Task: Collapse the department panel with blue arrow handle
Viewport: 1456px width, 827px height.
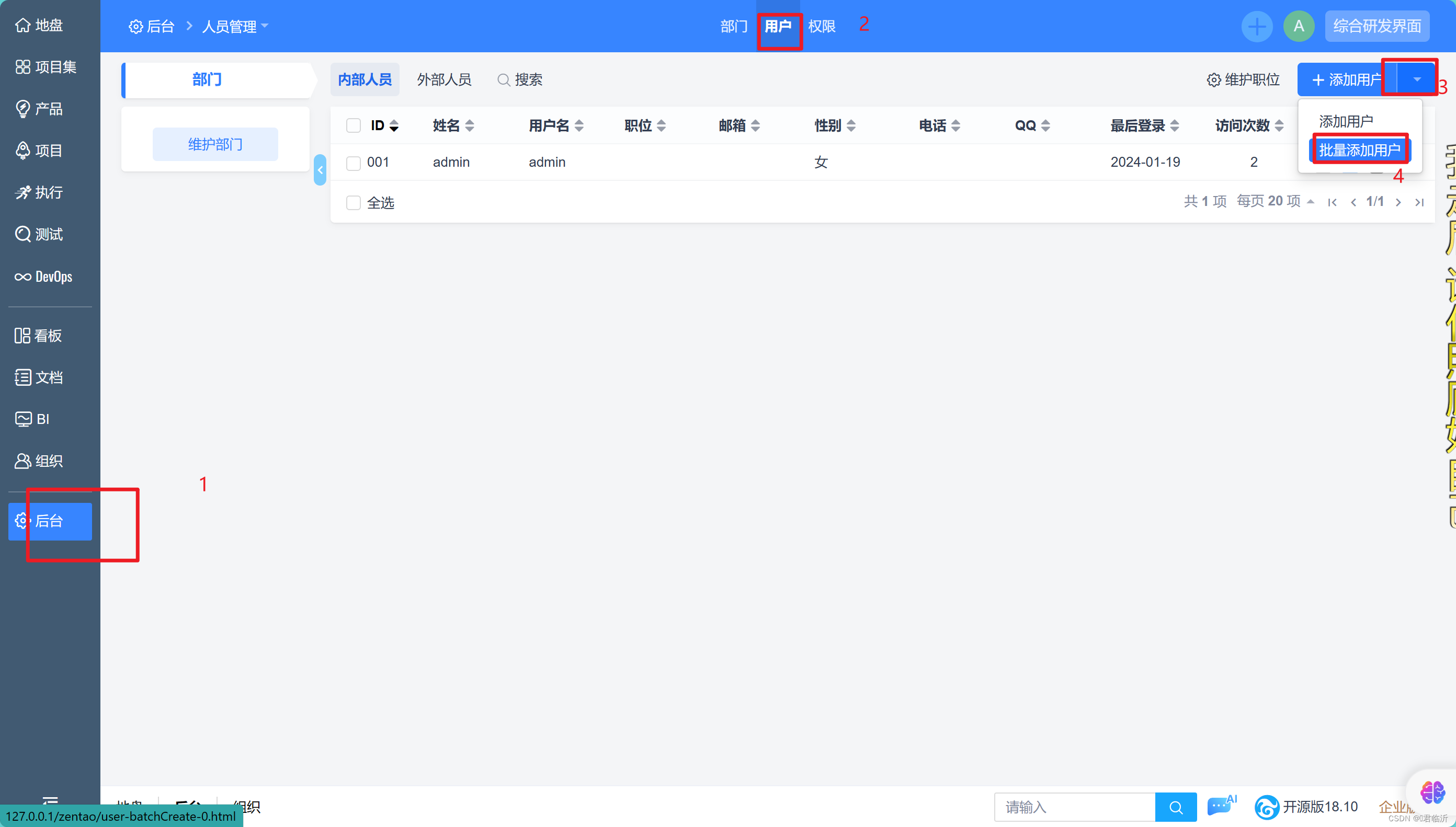Action: [320, 170]
